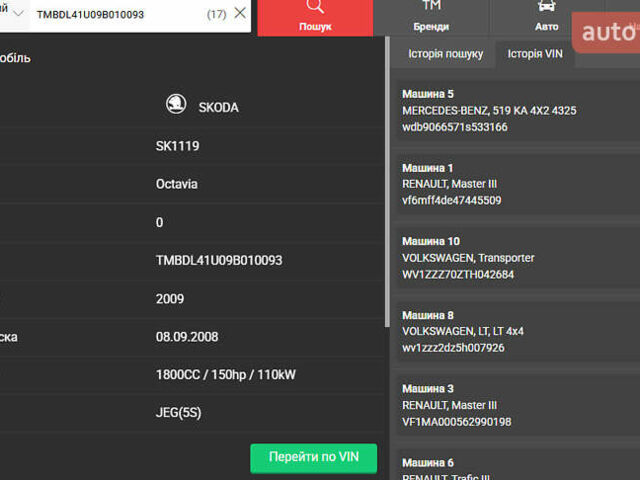Open Машина 6 Renault Trafic entry
Screen dimensions: 640x480
coord(515,468)
